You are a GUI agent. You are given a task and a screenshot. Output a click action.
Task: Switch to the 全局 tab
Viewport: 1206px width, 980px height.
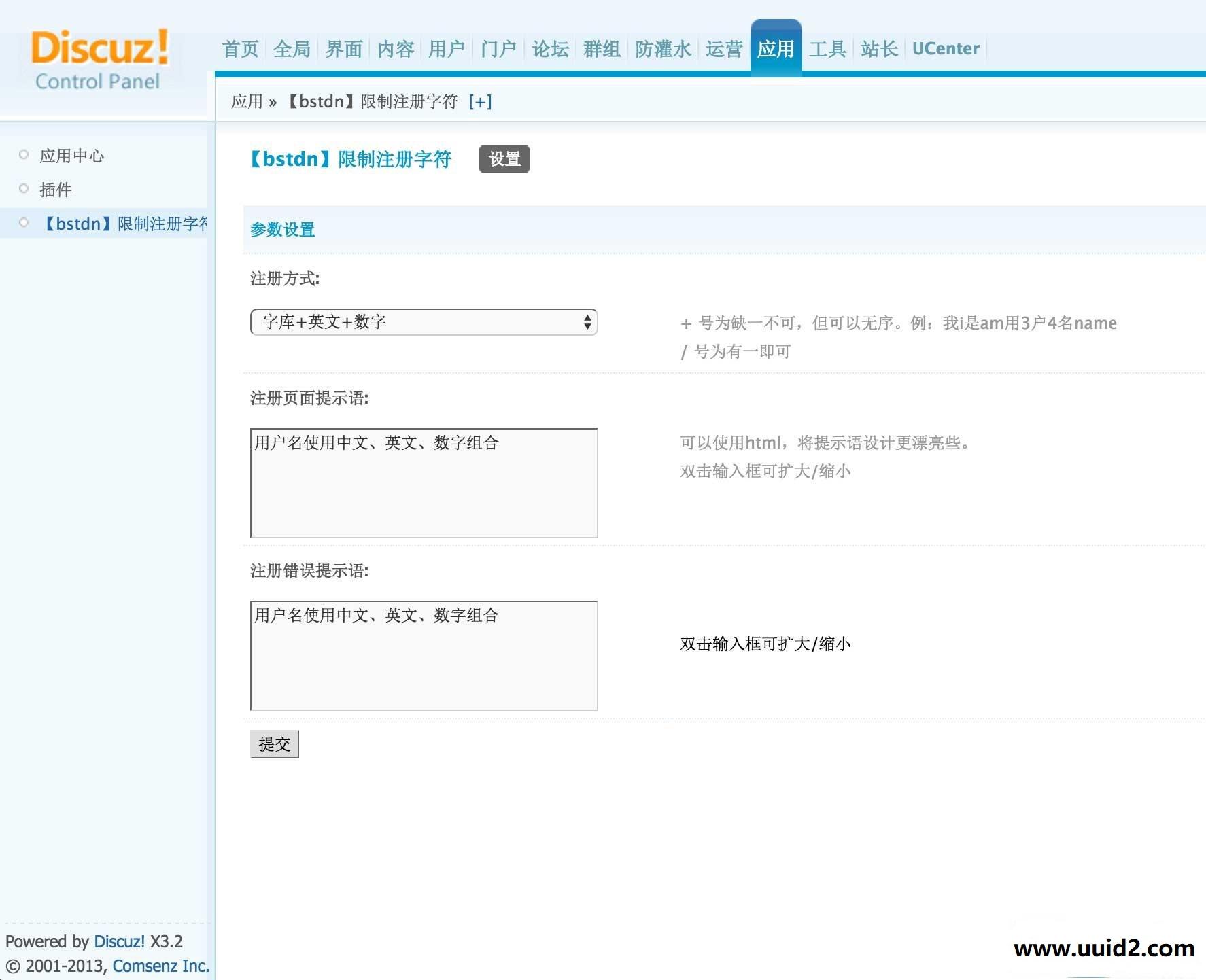click(x=291, y=48)
